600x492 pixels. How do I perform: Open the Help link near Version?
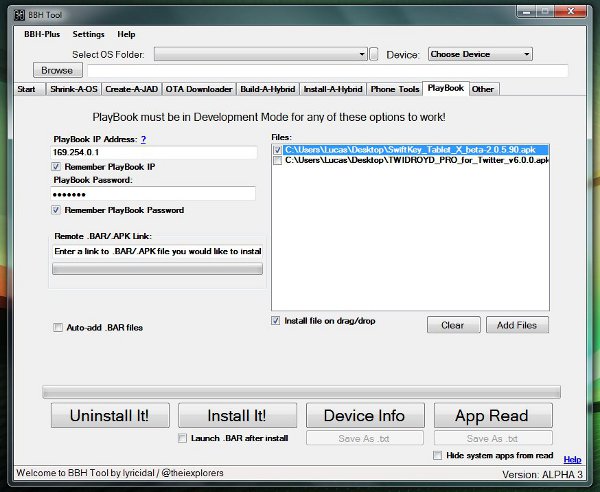point(572,459)
